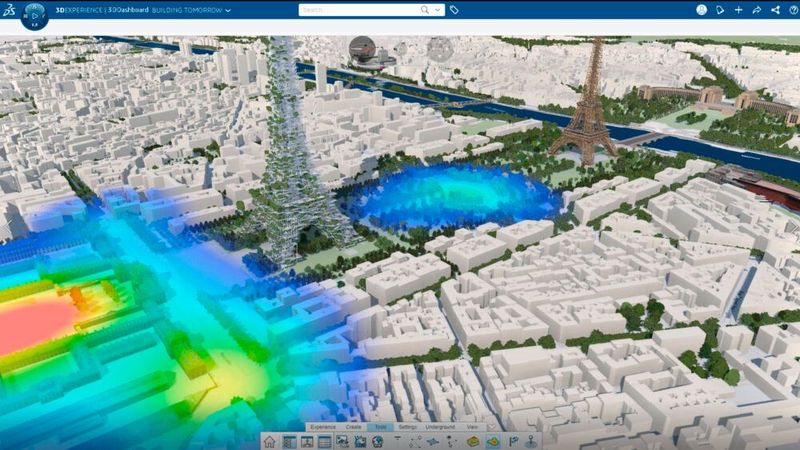Open the social network share icon

776,10
